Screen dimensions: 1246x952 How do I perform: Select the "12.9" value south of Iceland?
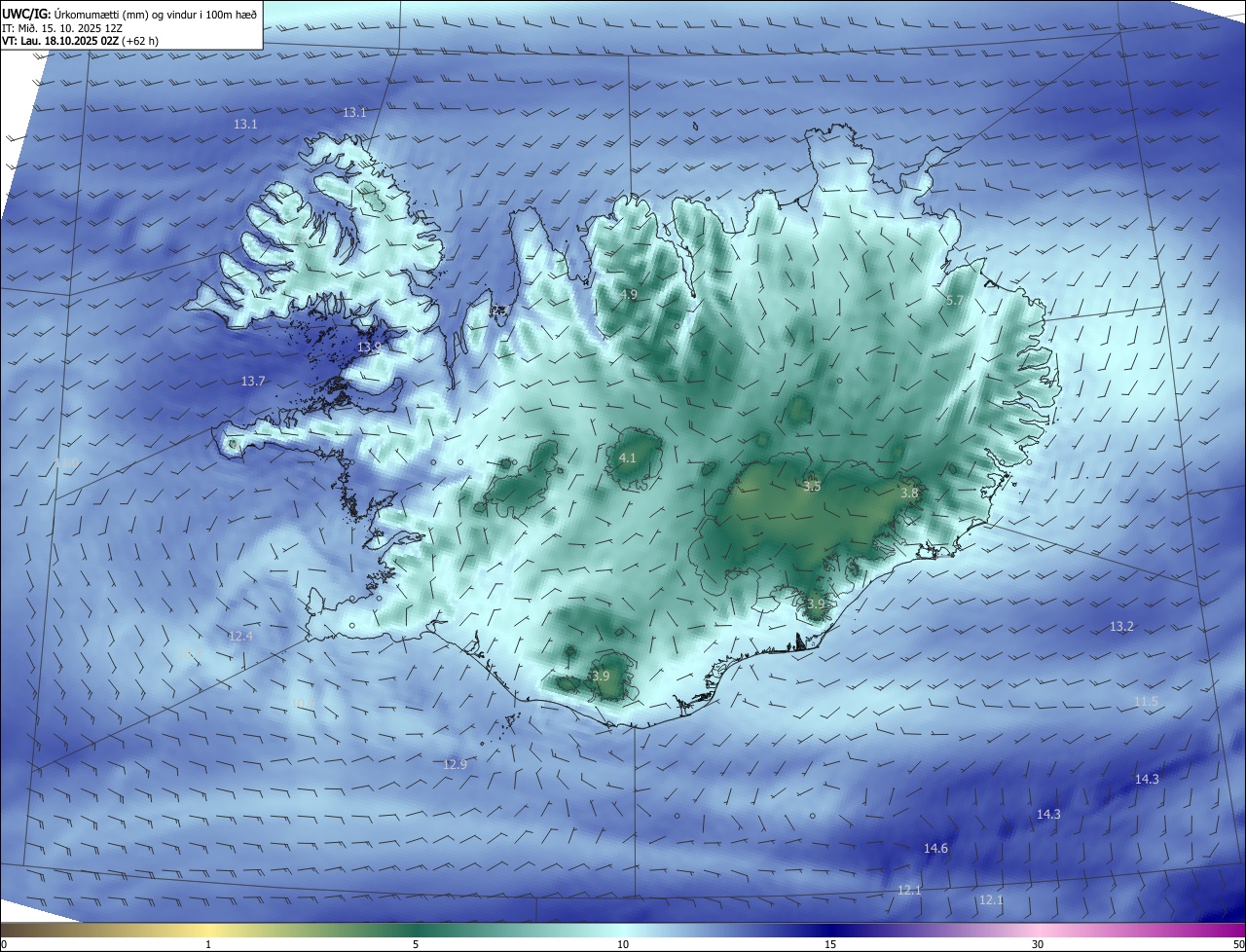(456, 765)
